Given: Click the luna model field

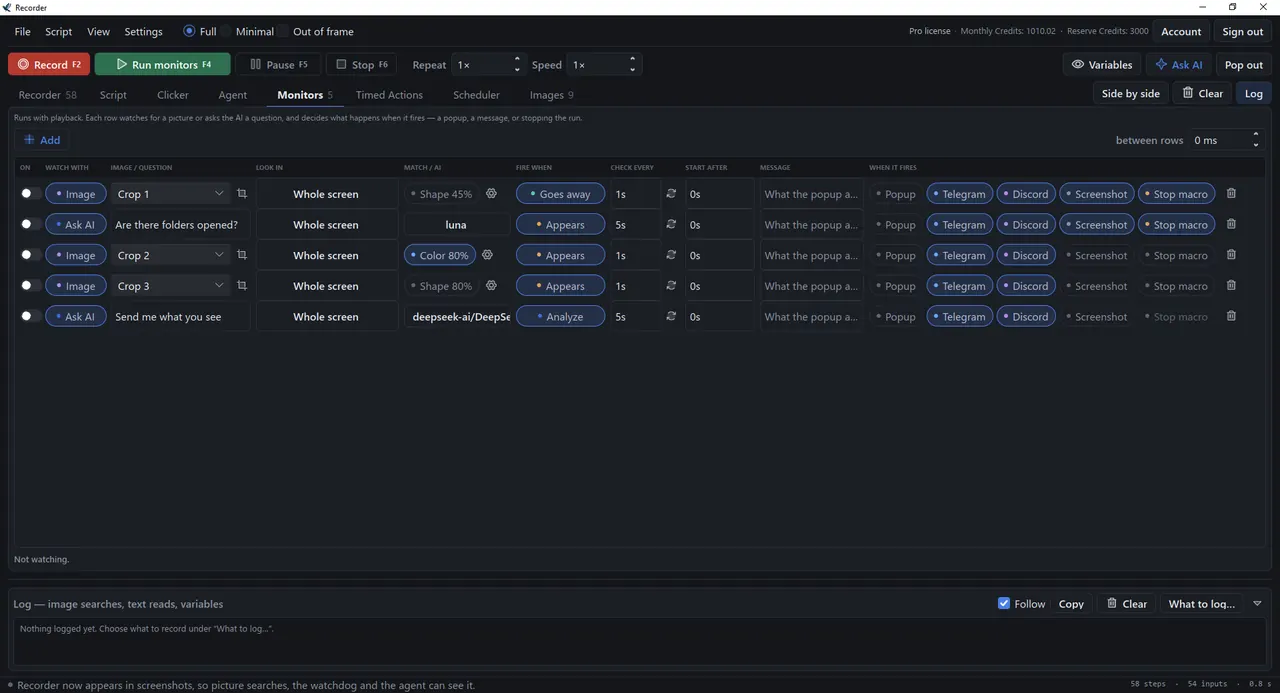Looking at the screenshot, I should pyautogui.click(x=456, y=225).
